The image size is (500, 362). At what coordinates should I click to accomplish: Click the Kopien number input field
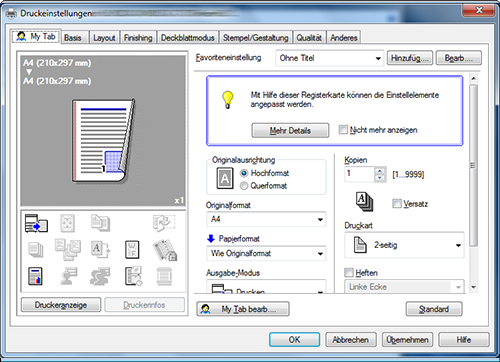pyautogui.click(x=359, y=174)
